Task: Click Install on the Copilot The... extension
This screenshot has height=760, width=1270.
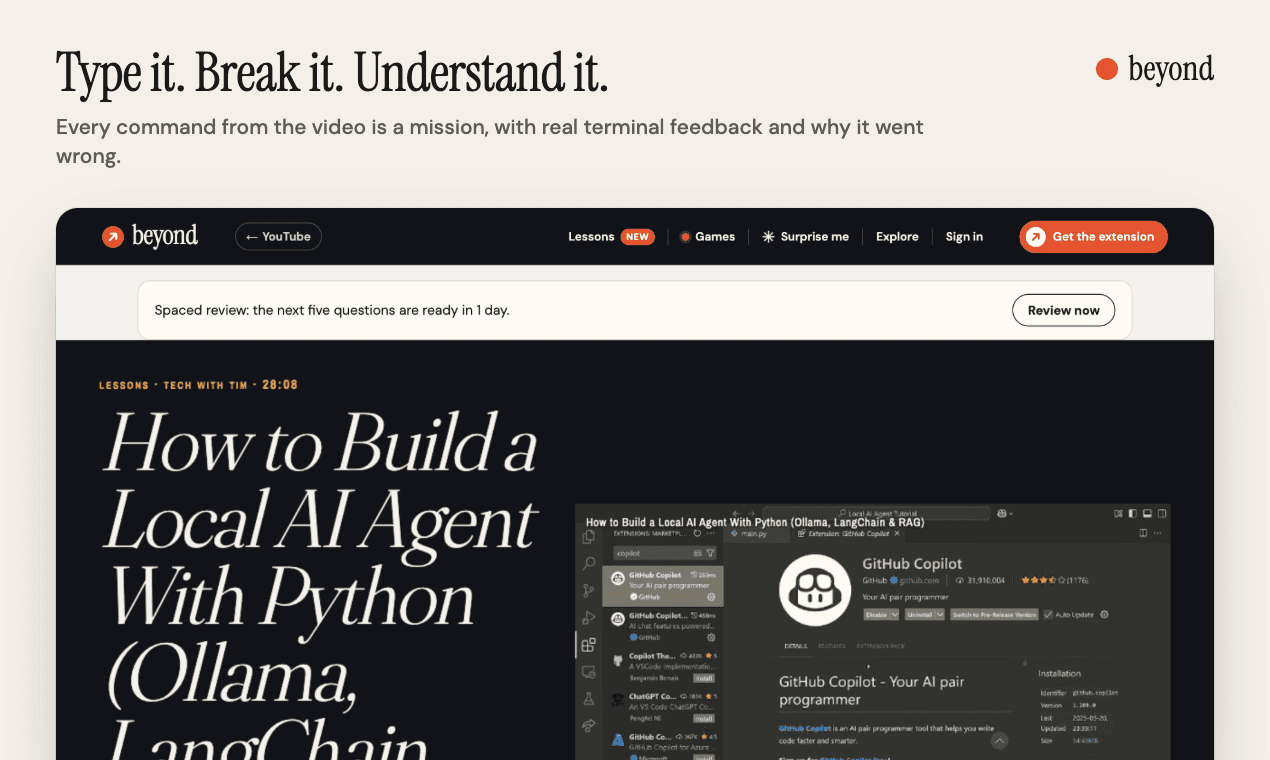Action: [704, 678]
